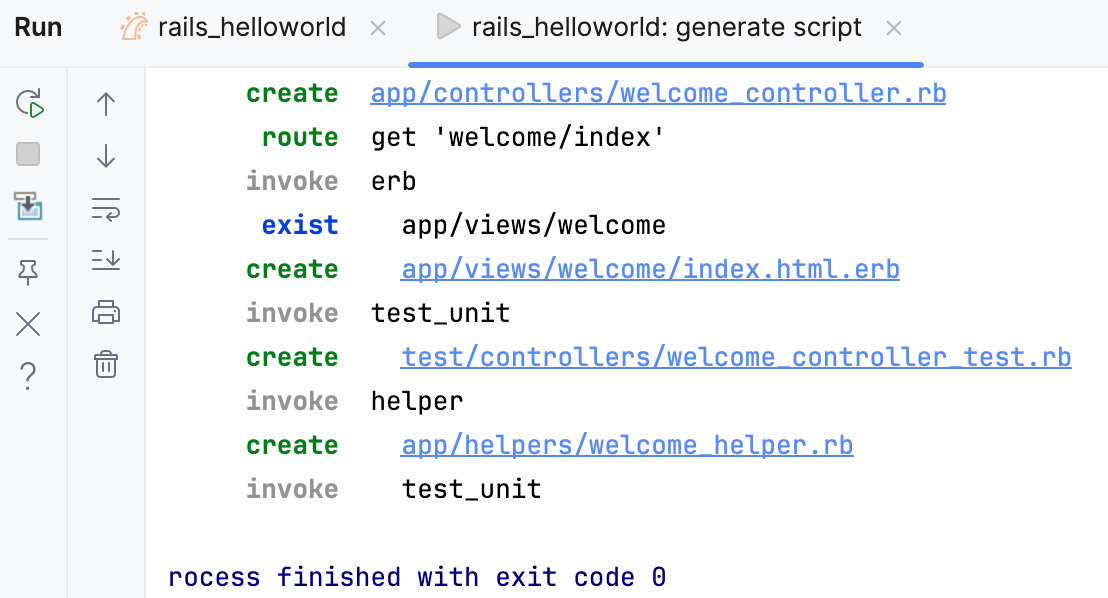This screenshot has width=1108, height=598.
Task: Click the Stop process icon
Action: click(28, 154)
